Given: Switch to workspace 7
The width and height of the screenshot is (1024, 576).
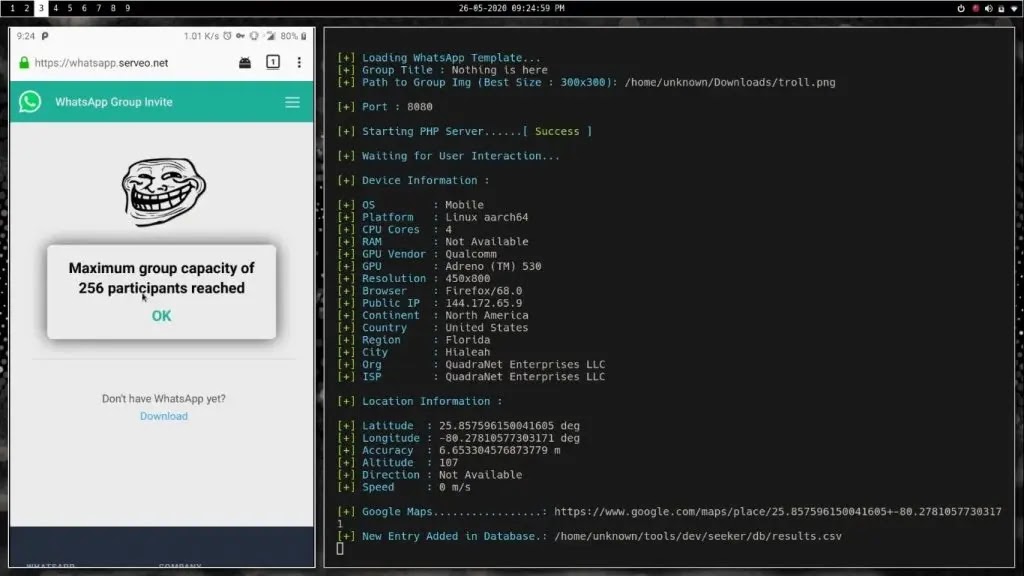Looking at the screenshot, I should 99,8.
